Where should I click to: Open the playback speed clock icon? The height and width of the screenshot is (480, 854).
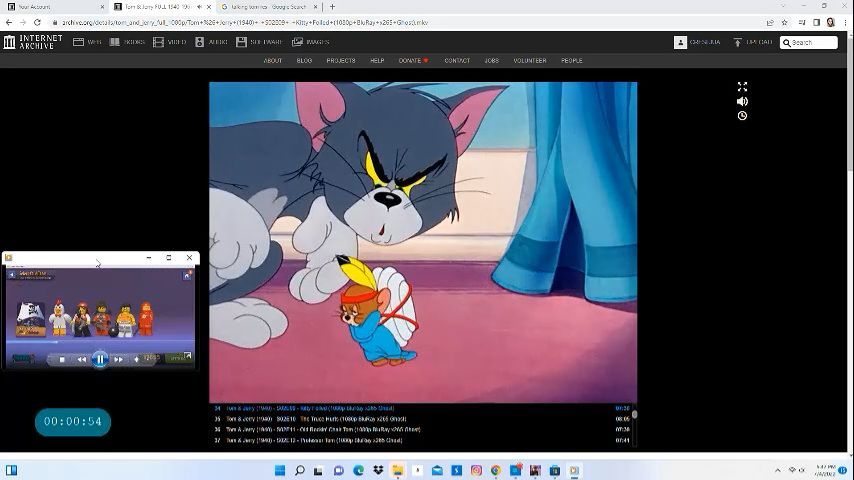(x=742, y=116)
